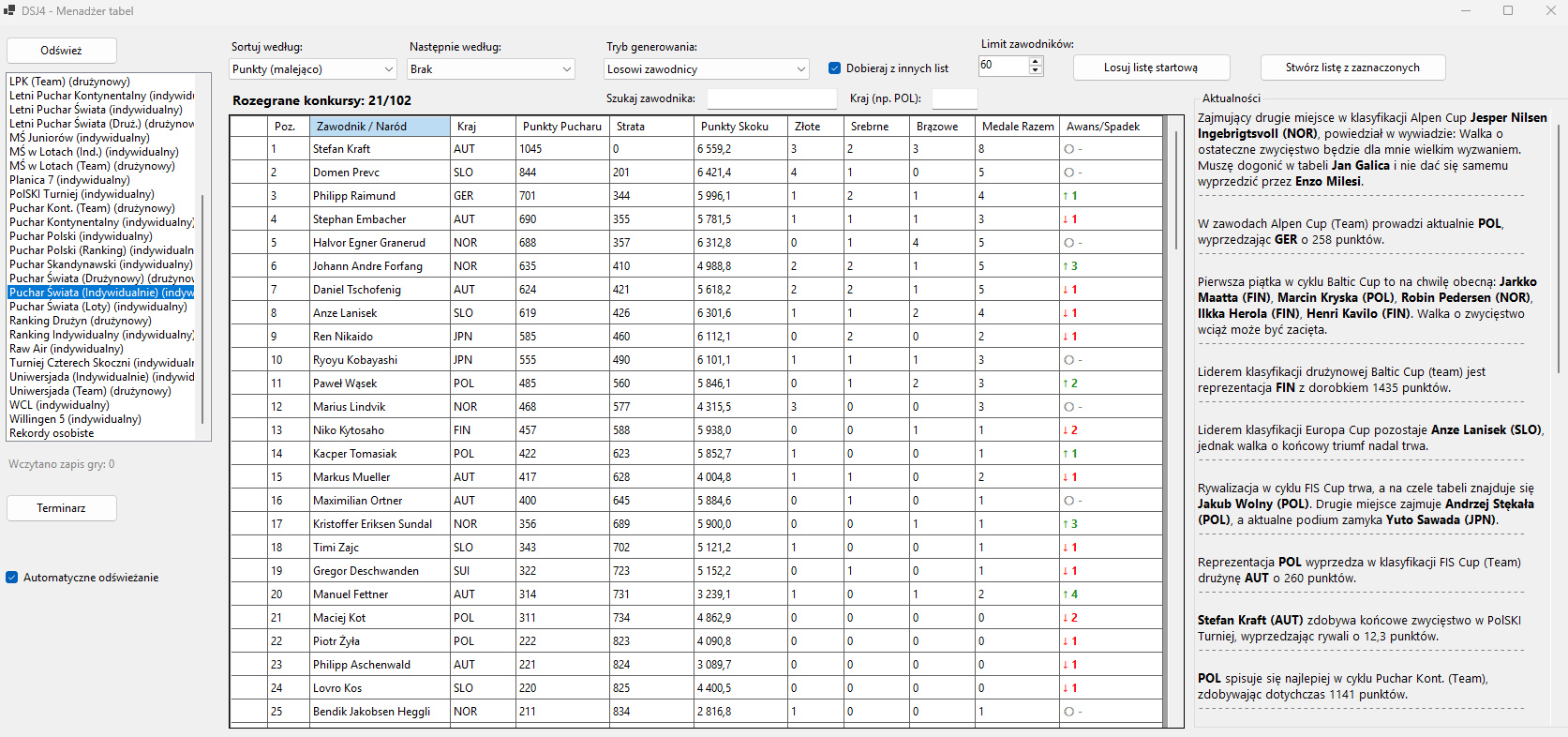
Task: Open the Sortuj według dropdown
Action: point(314,69)
